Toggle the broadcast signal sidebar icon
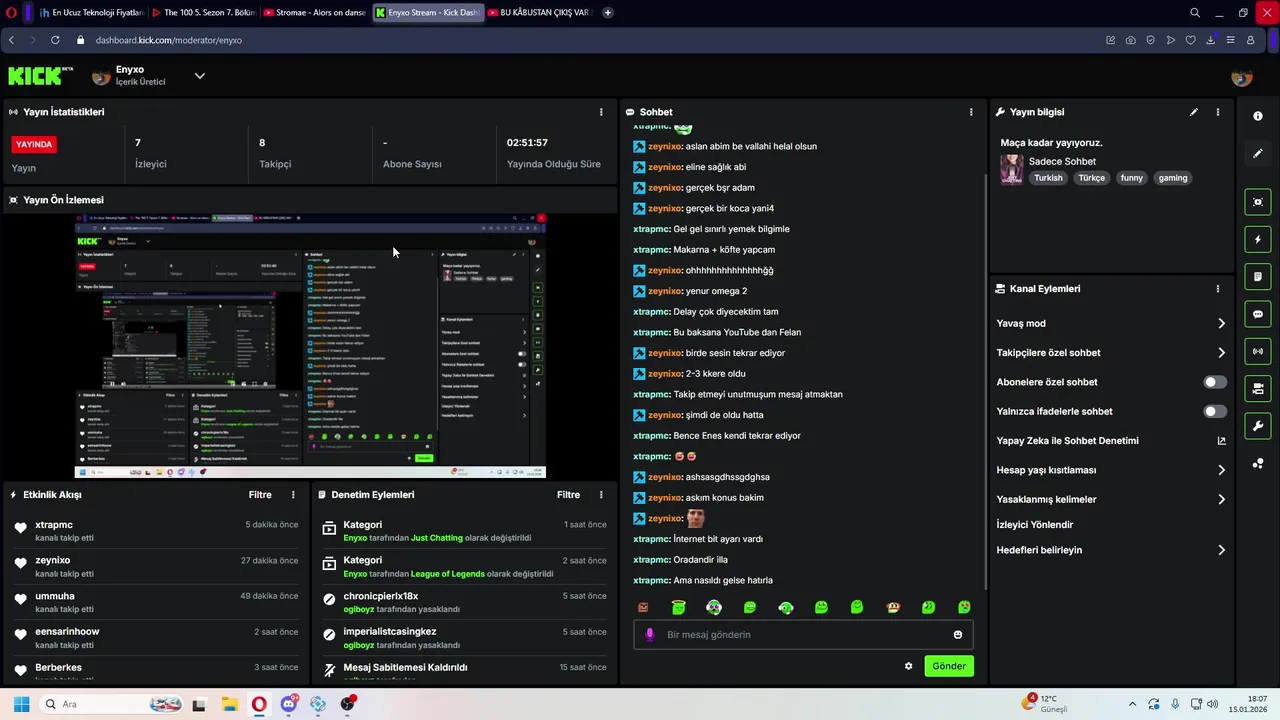This screenshot has height=720, width=1280. pos(1258,351)
